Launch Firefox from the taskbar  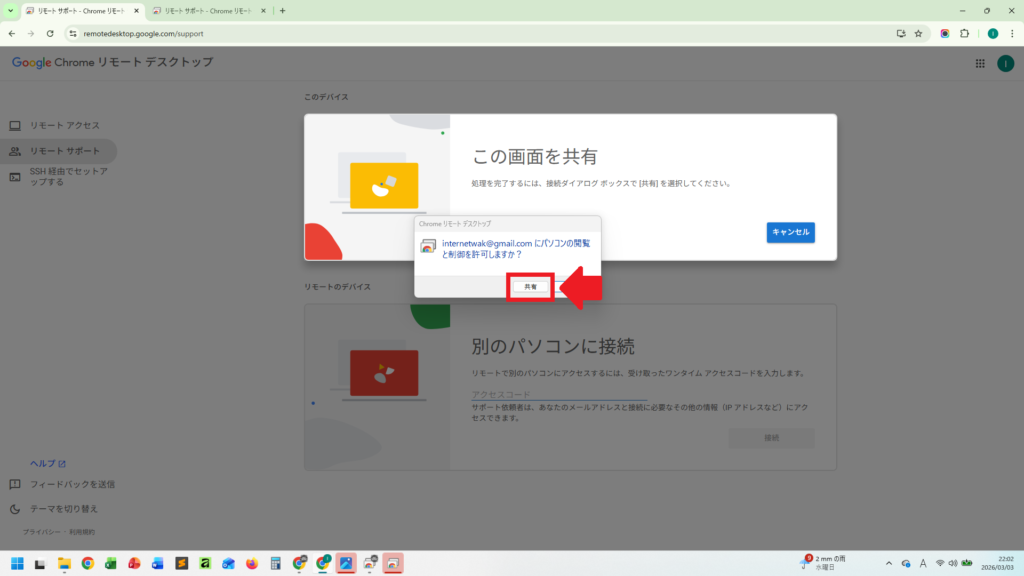click(251, 563)
